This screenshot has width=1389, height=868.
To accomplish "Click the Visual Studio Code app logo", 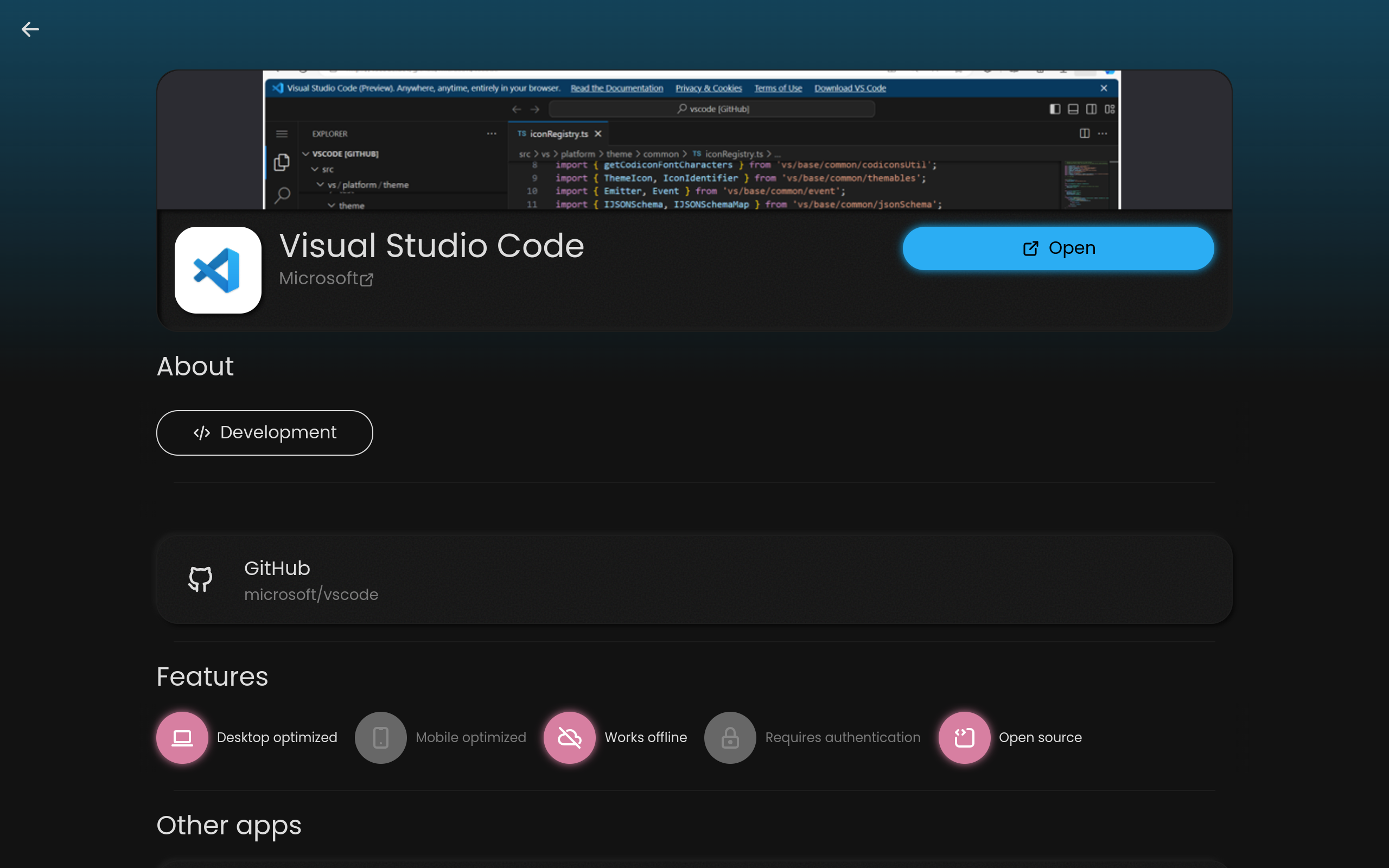I will [218, 270].
